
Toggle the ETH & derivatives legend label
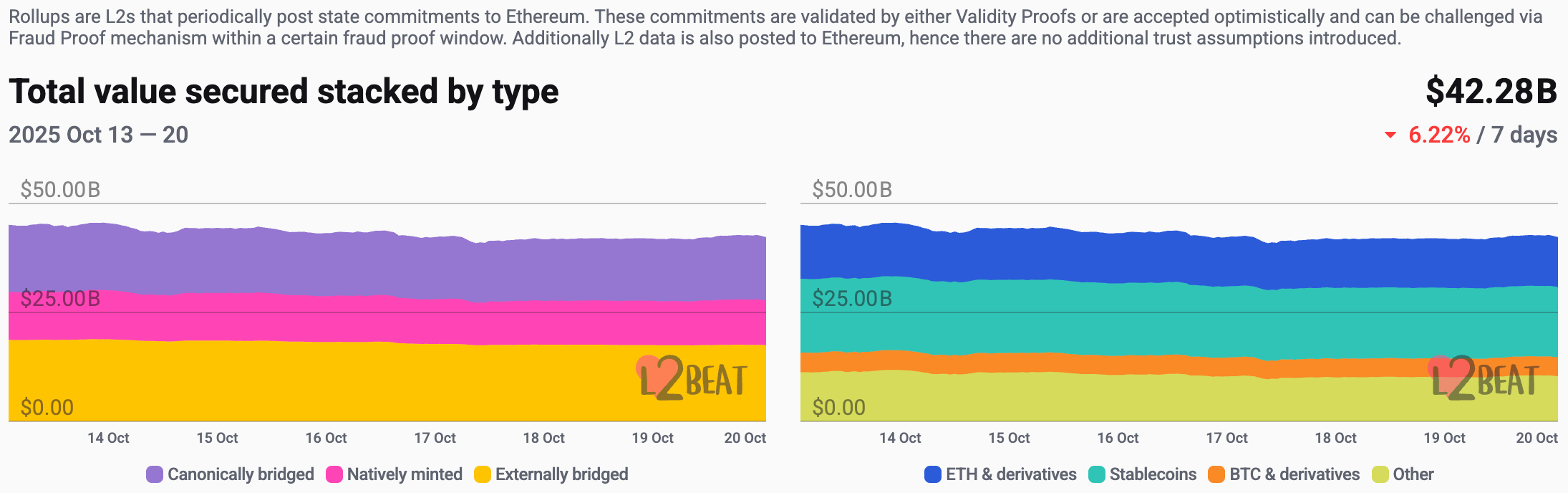[x=1011, y=474]
